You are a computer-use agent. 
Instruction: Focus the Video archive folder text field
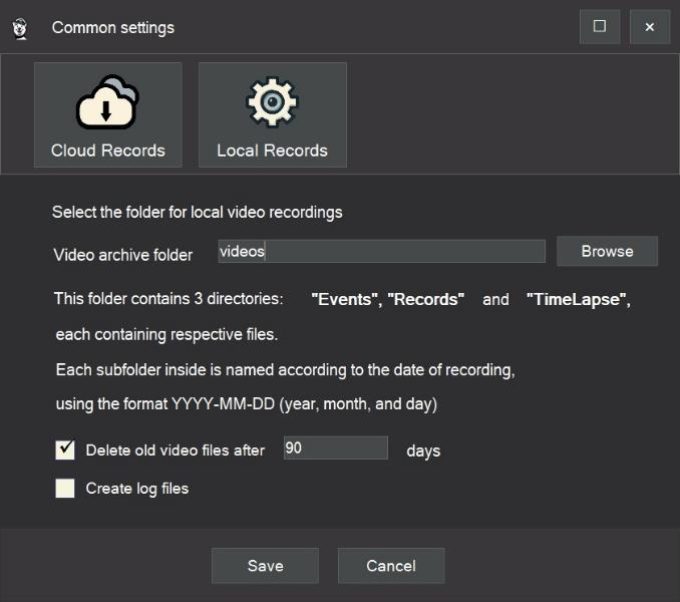click(381, 251)
